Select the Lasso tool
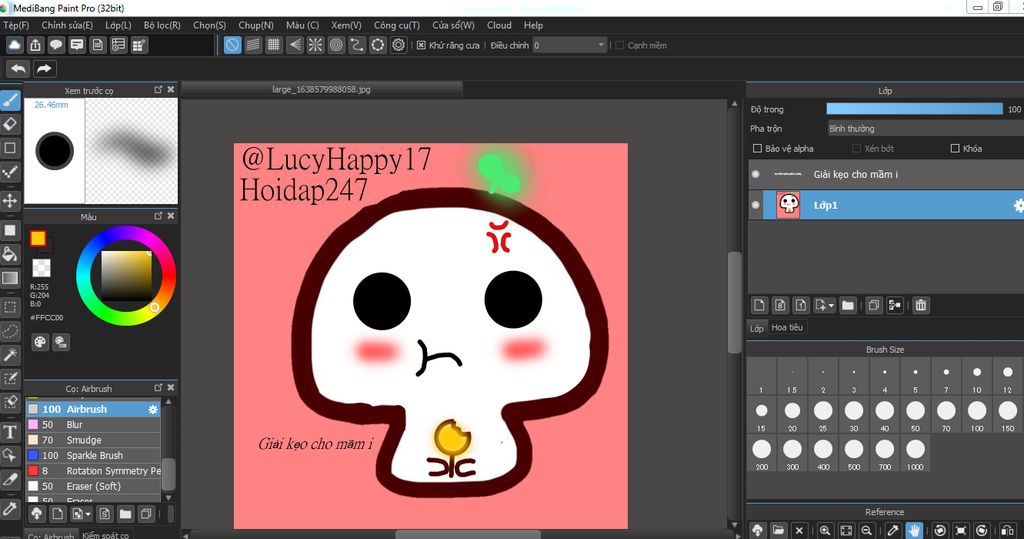The width and height of the screenshot is (1024, 539). pyautogui.click(x=10, y=331)
